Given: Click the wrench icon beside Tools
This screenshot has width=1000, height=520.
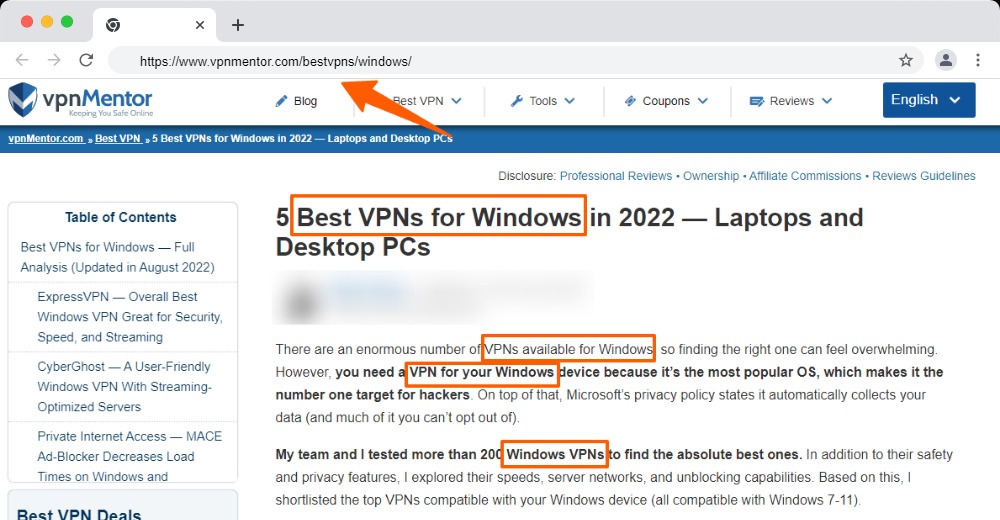Looking at the screenshot, I should pos(517,101).
